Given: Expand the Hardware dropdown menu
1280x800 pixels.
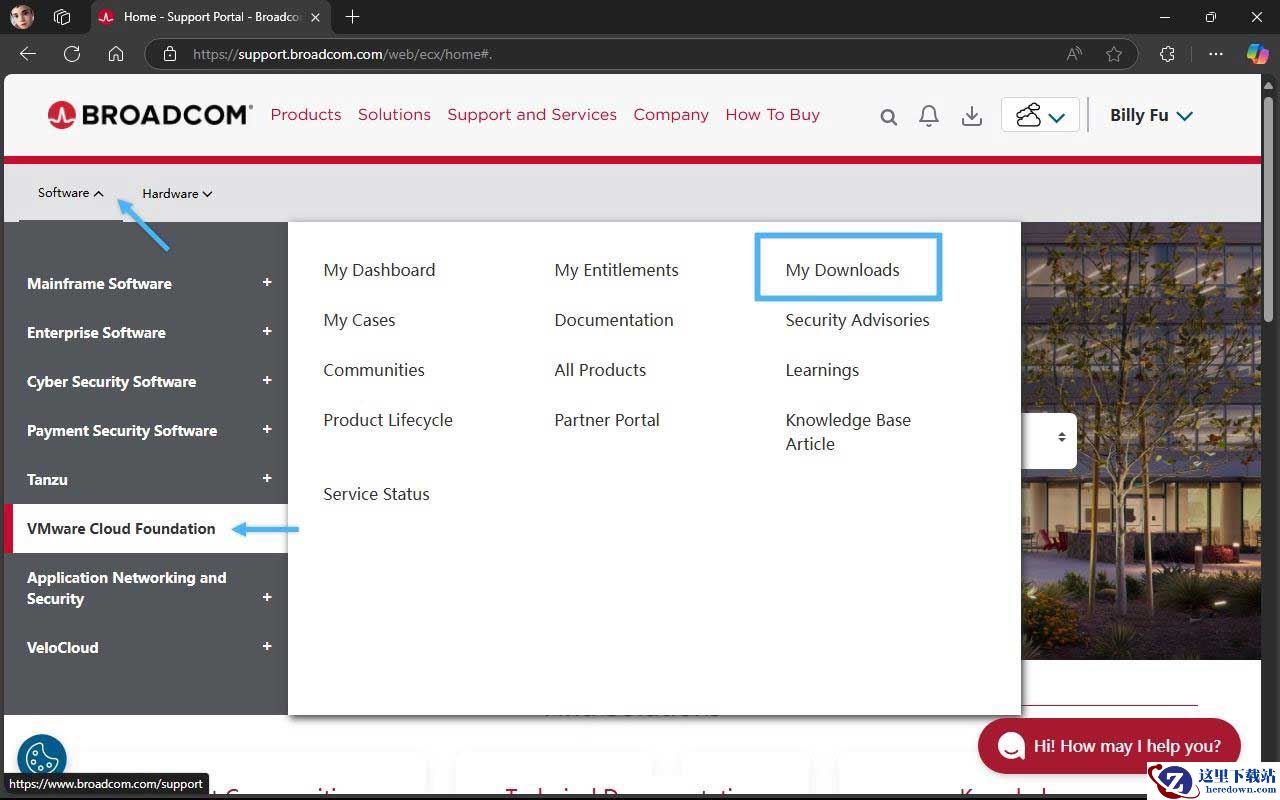Looking at the screenshot, I should click(x=177, y=193).
